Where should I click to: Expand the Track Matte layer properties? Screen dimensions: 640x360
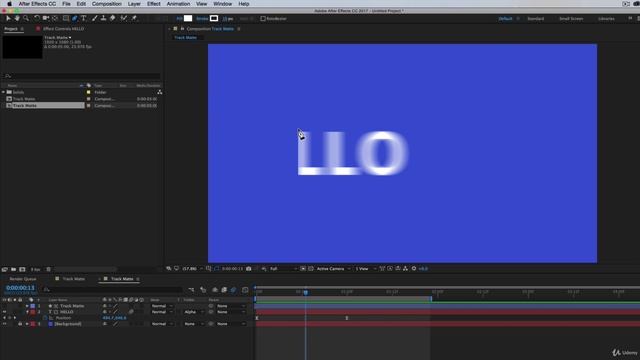coord(27,306)
